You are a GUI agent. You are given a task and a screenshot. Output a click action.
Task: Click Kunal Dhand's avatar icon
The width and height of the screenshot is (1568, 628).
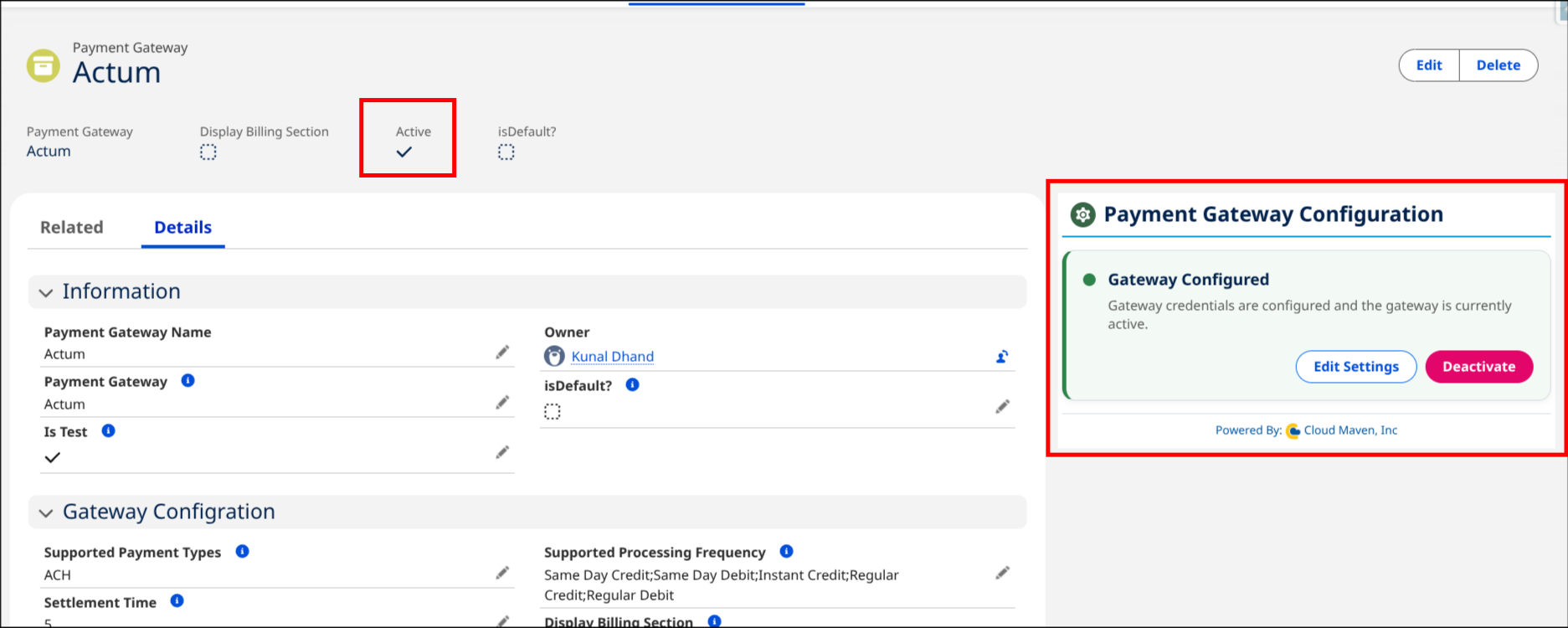click(x=554, y=356)
